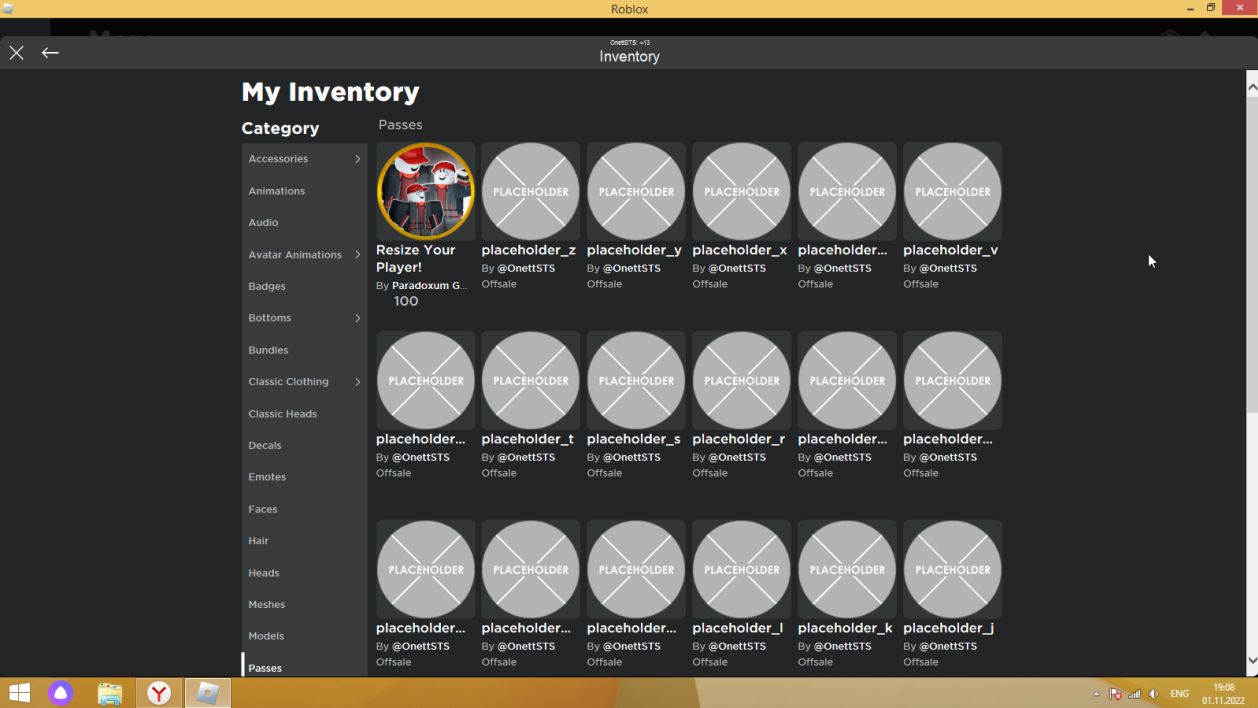Show hidden system tray icons
Viewport: 1258px width, 708px height.
tap(1096, 694)
